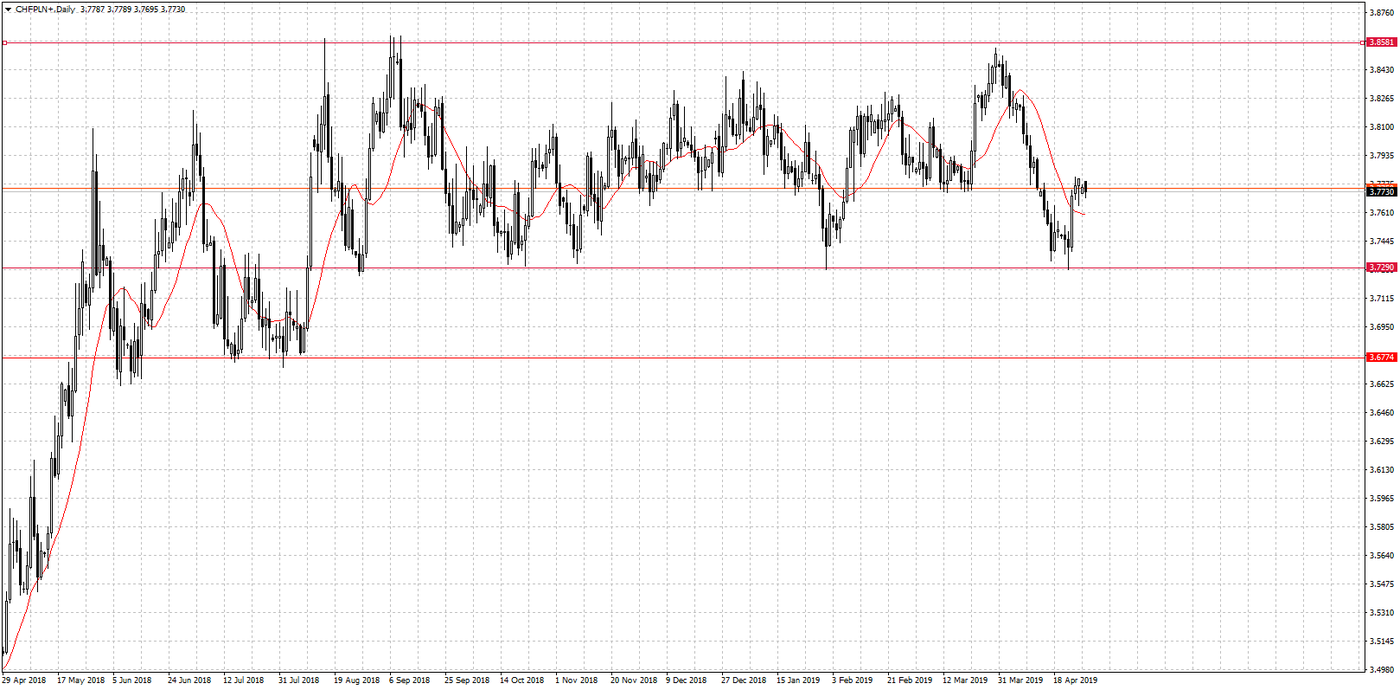Image resolution: width=1400 pixels, height=690 pixels.
Task: Grab the left square handle of 3.8581 line
Action: [x=5, y=43]
